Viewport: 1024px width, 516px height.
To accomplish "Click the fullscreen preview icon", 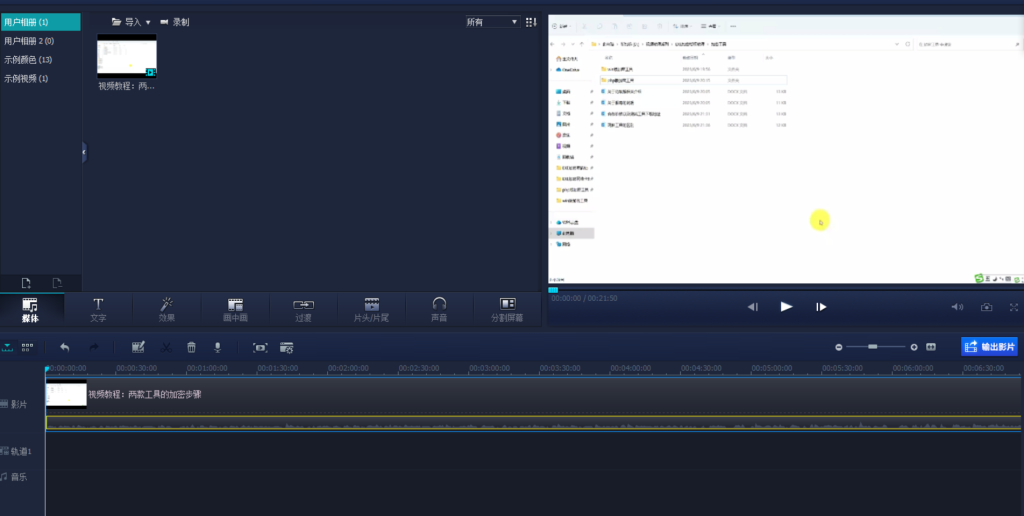I will point(1013,307).
